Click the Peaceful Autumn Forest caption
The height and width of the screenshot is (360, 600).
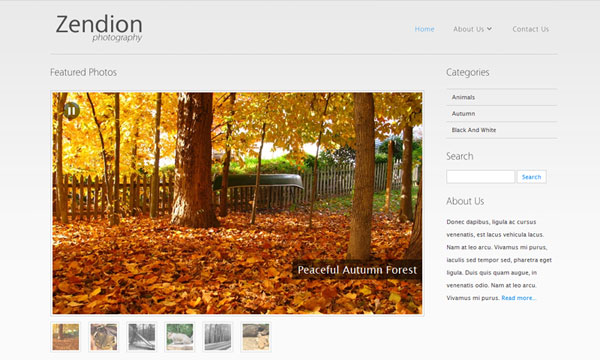(357, 270)
